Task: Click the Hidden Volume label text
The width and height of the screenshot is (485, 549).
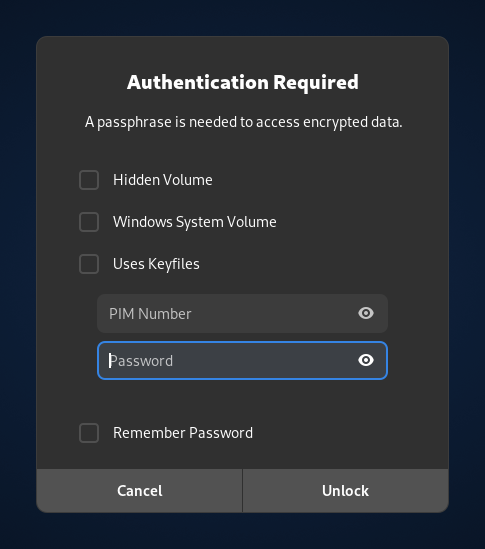Action: click(x=162, y=180)
